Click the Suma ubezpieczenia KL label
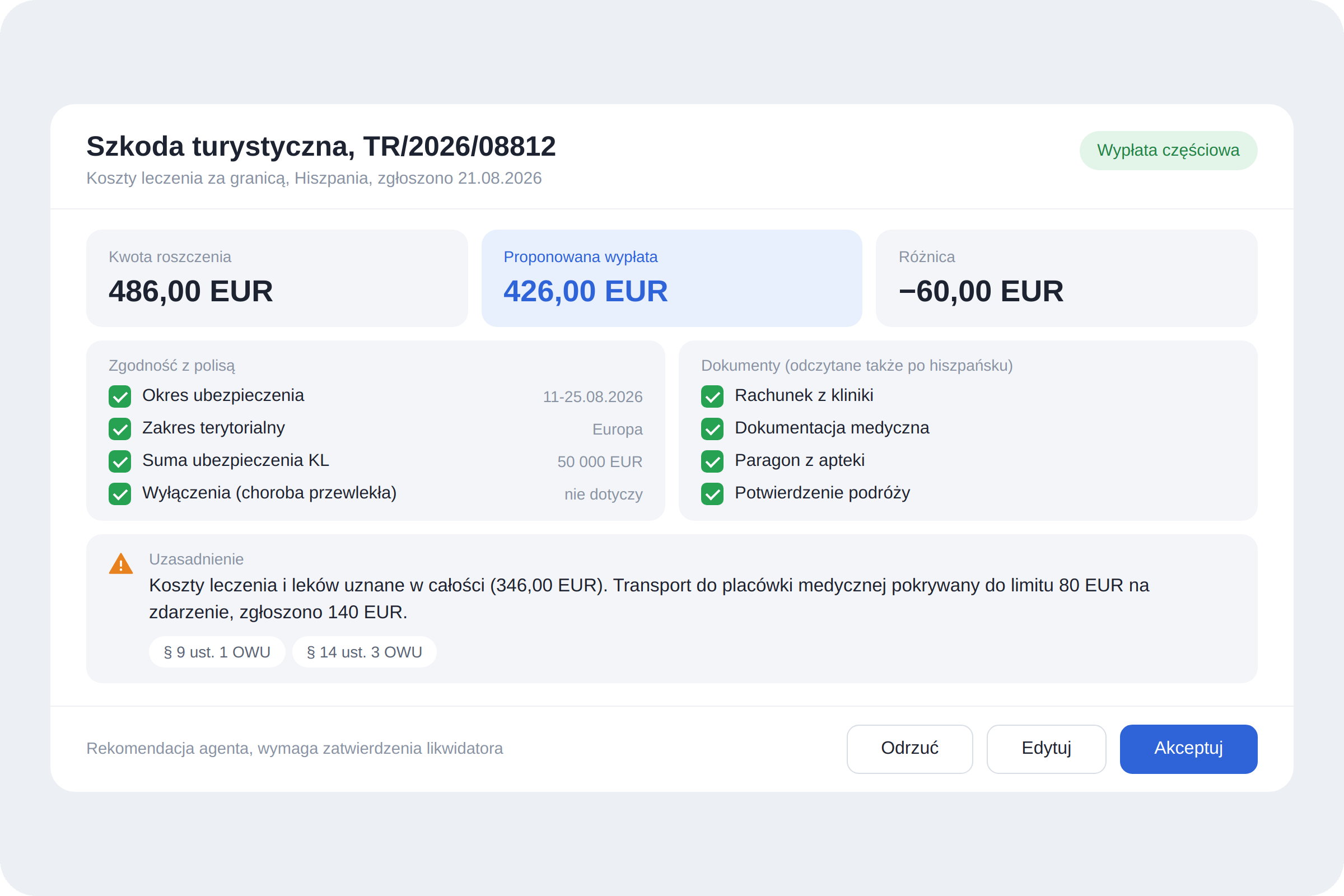Image resolution: width=1344 pixels, height=896 pixels. tap(235, 460)
